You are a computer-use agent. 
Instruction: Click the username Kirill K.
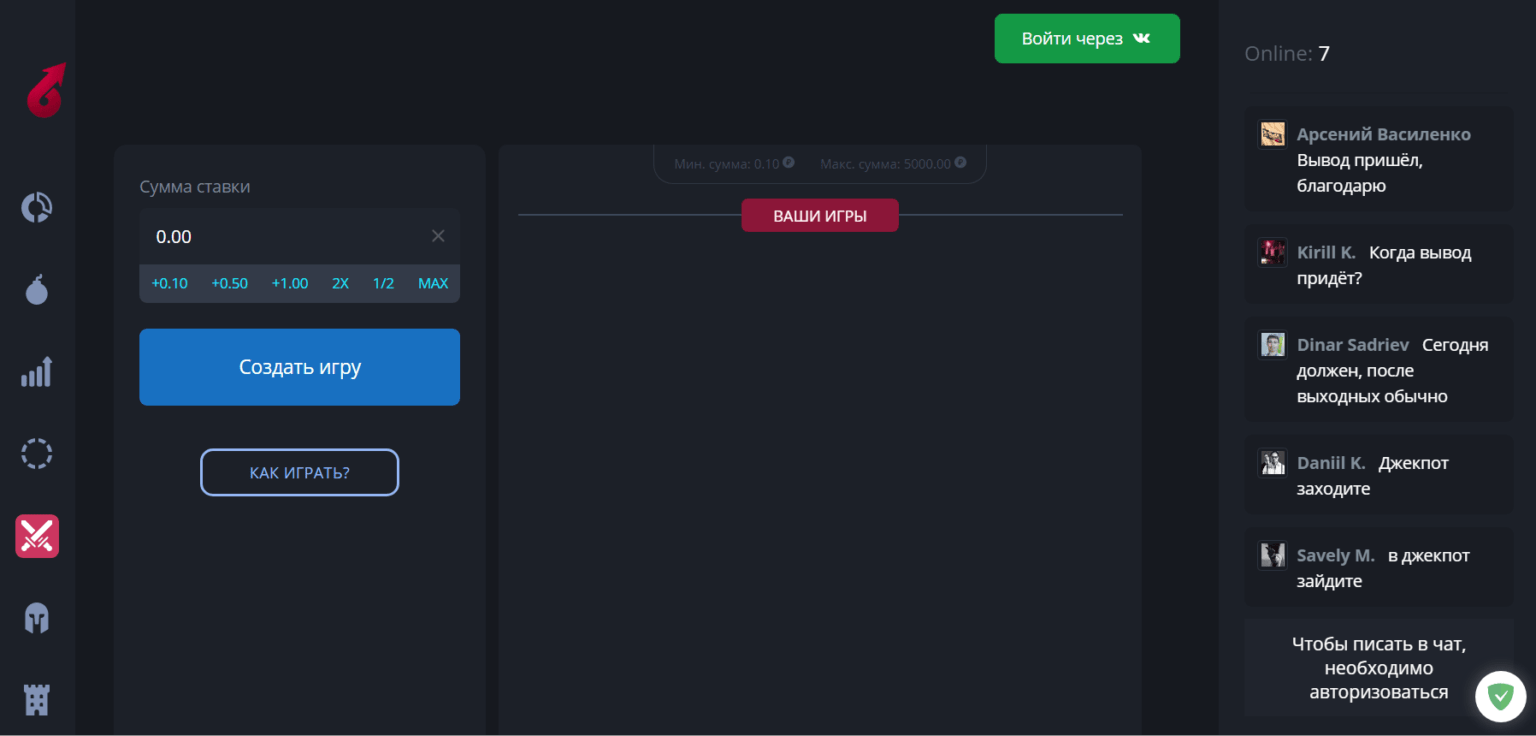[x=1326, y=252]
